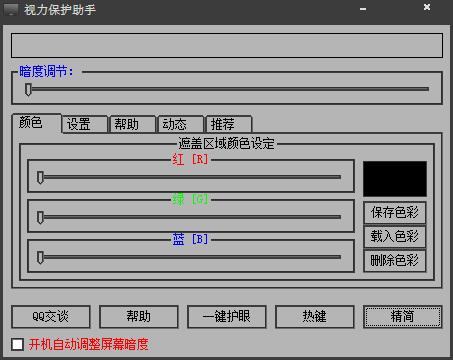
Task: Click the 保存色彩 button
Action: coord(395,212)
